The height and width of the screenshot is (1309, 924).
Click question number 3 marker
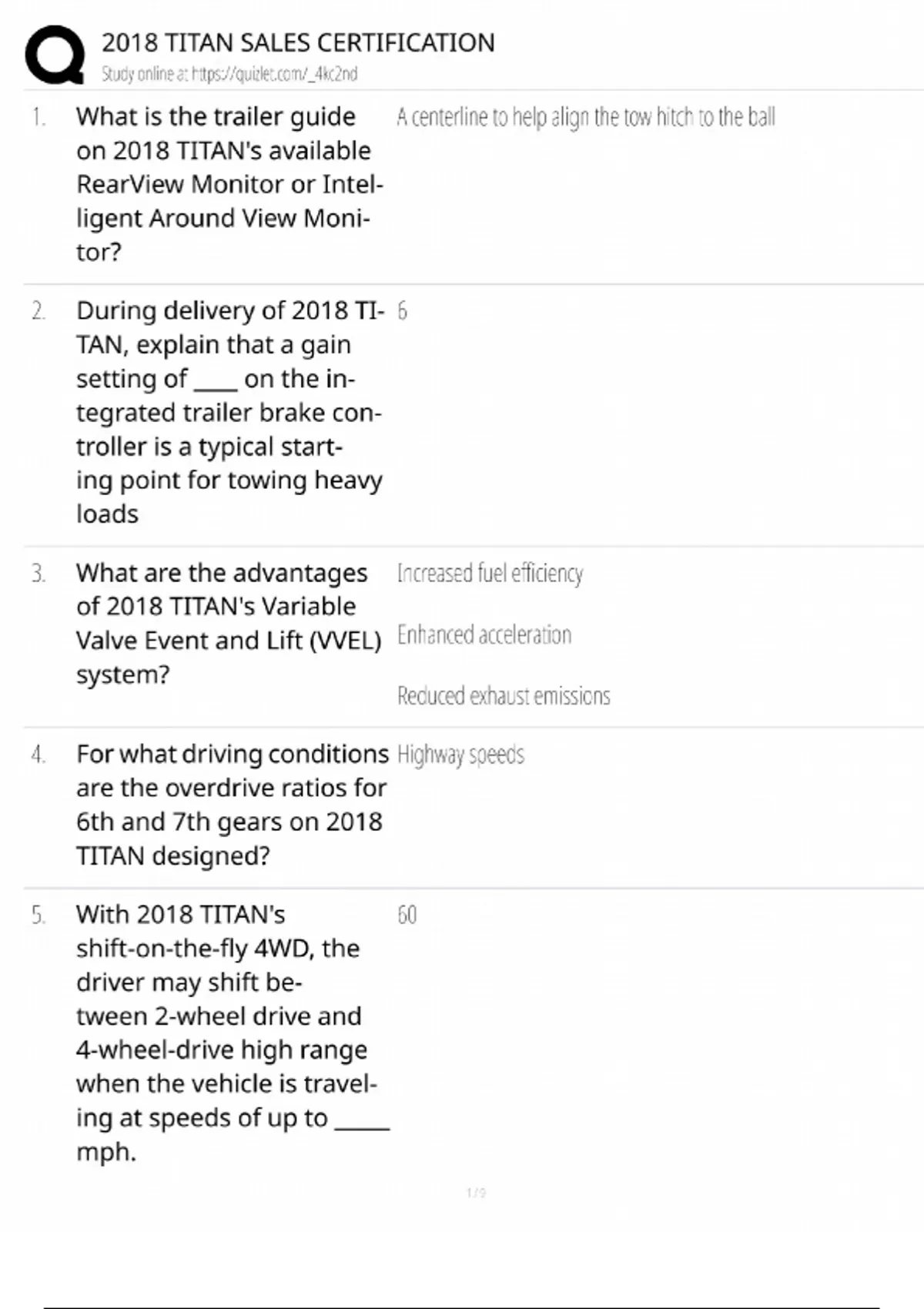[38, 574]
